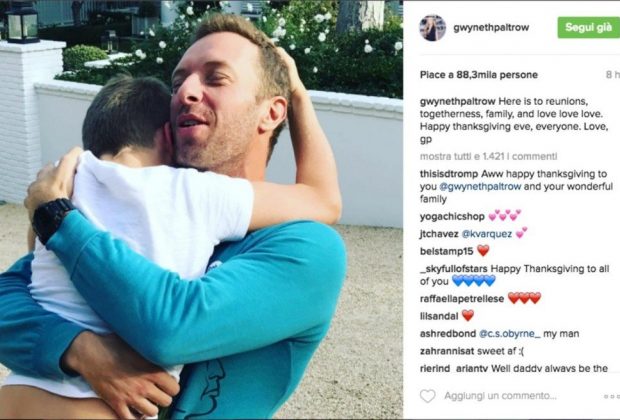Screen dimensions: 620x420
Task: Show list of 88,3mila people who liked
Action: click(x=479, y=75)
